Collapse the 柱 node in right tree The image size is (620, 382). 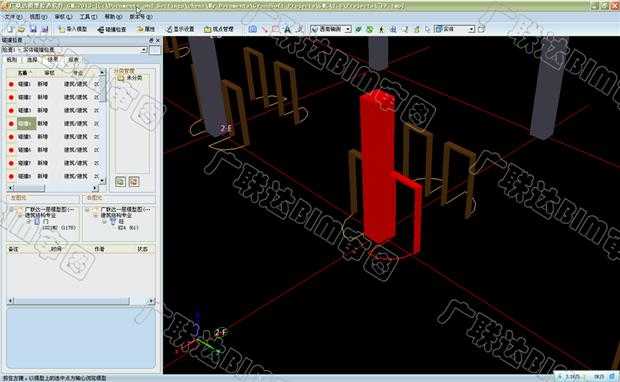coord(105,222)
